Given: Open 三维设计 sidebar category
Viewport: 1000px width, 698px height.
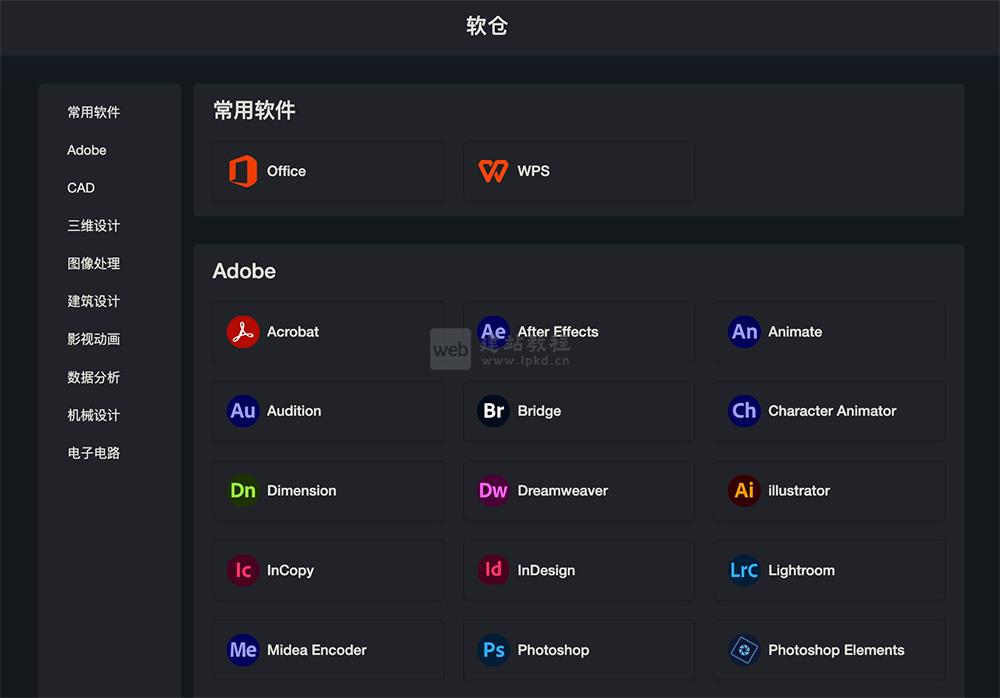Looking at the screenshot, I should 94,226.
